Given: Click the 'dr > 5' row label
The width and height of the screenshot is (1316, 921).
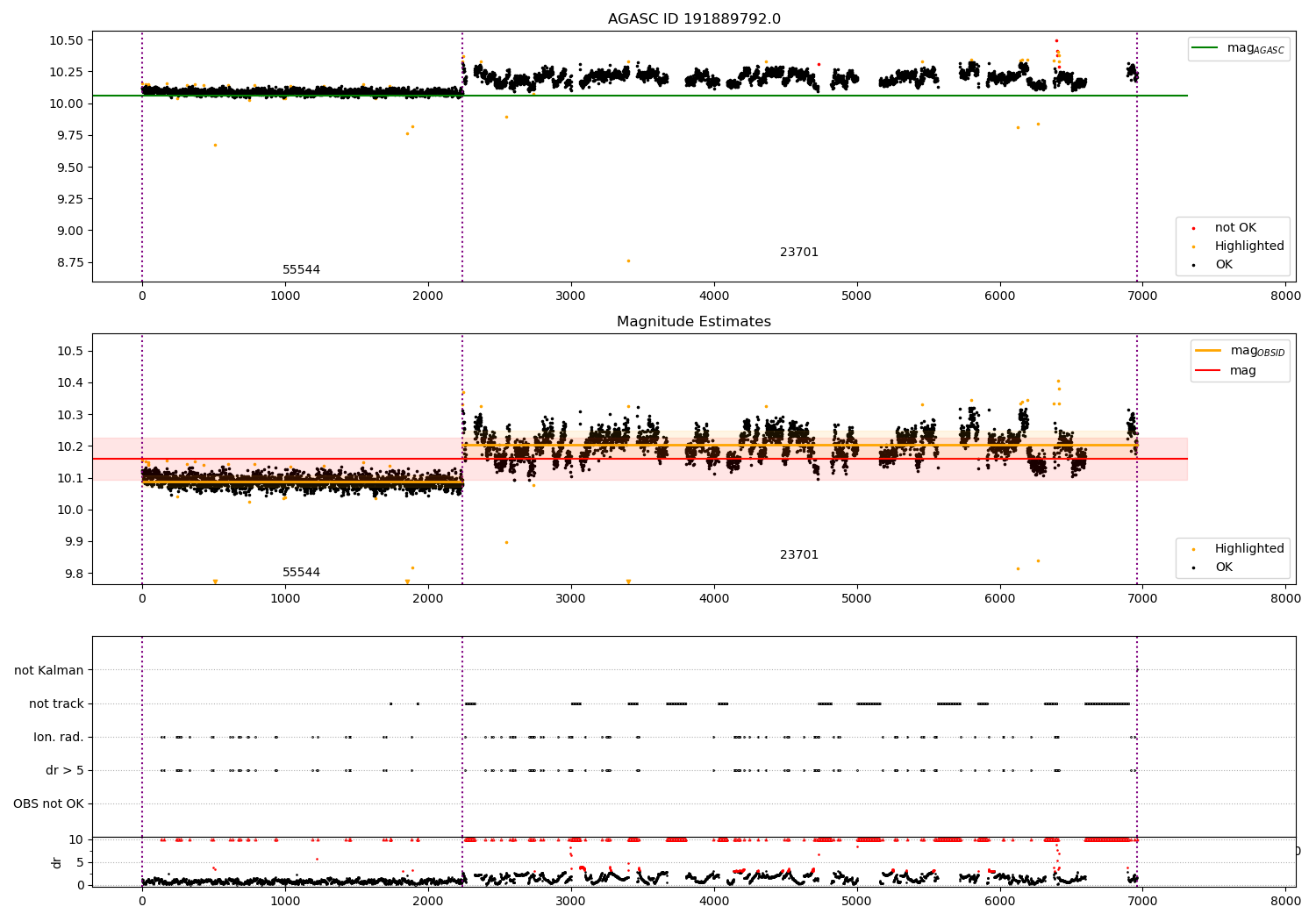Looking at the screenshot, I should tap(65, 771).
